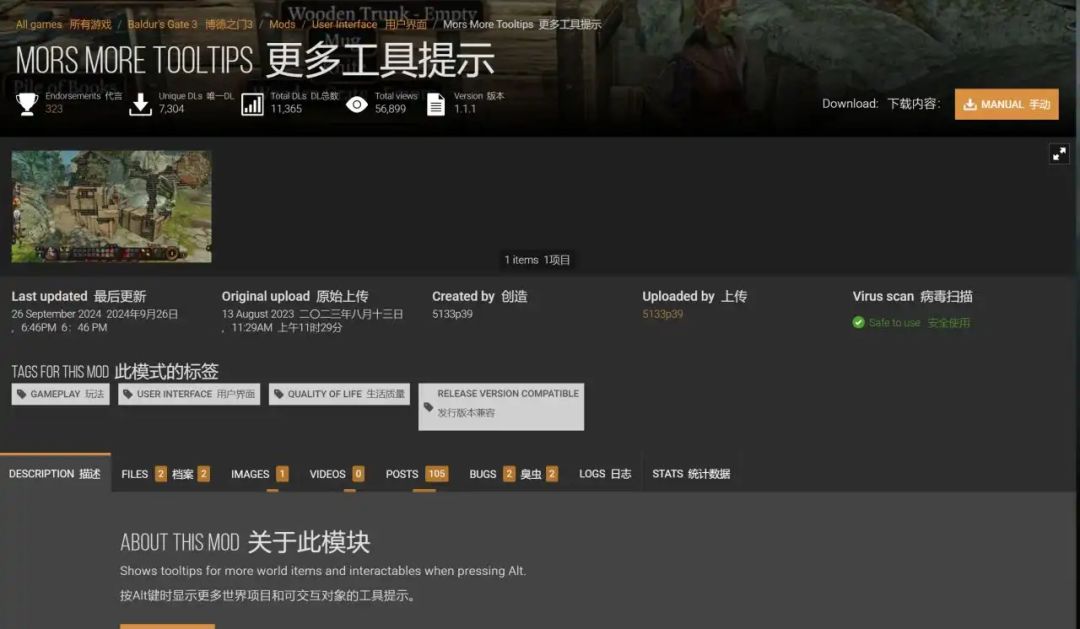Click the Unique DLs download arrow icon
1080x629 pixels.
[140, 104]
